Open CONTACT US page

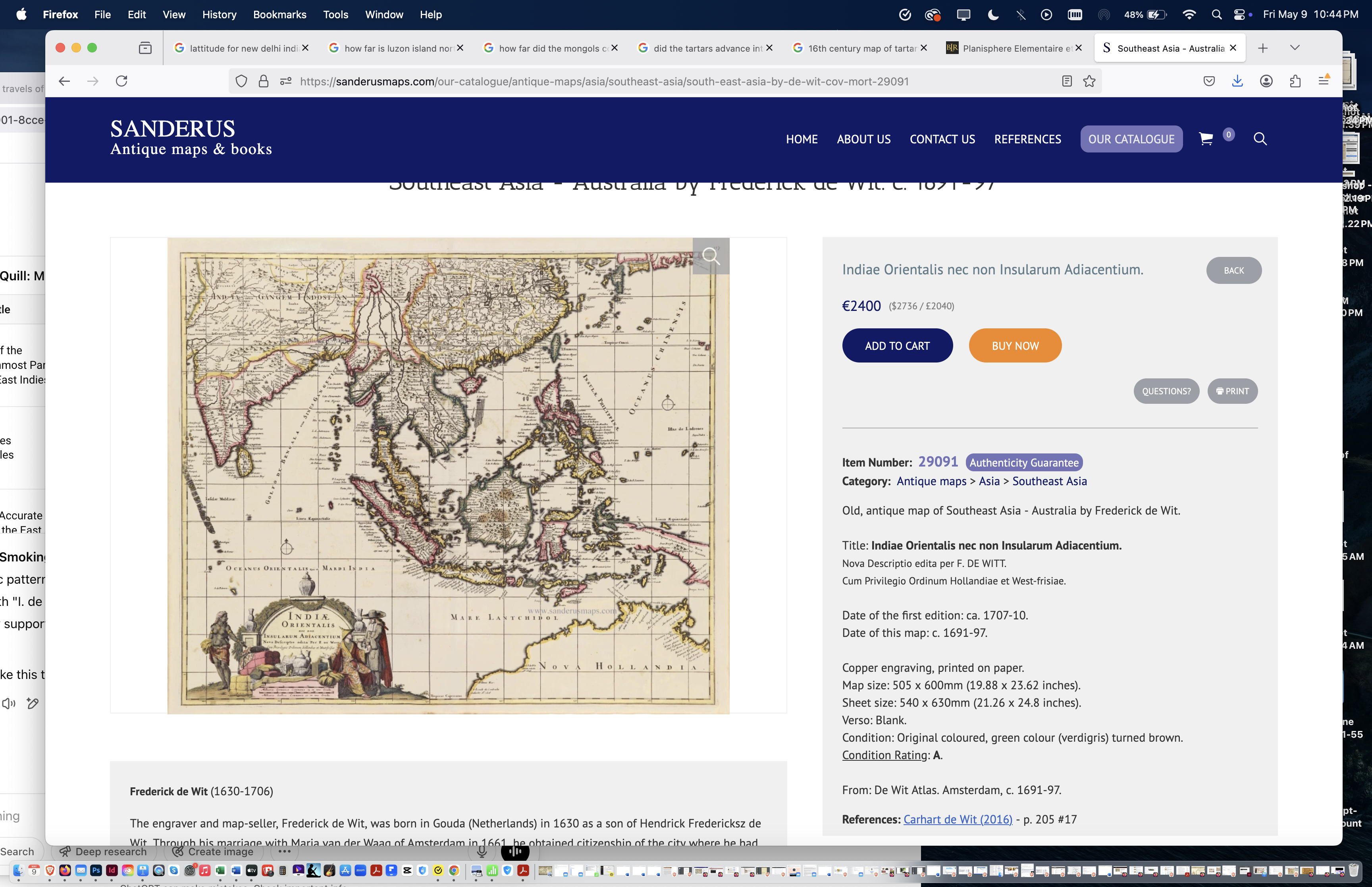point(942,139)
